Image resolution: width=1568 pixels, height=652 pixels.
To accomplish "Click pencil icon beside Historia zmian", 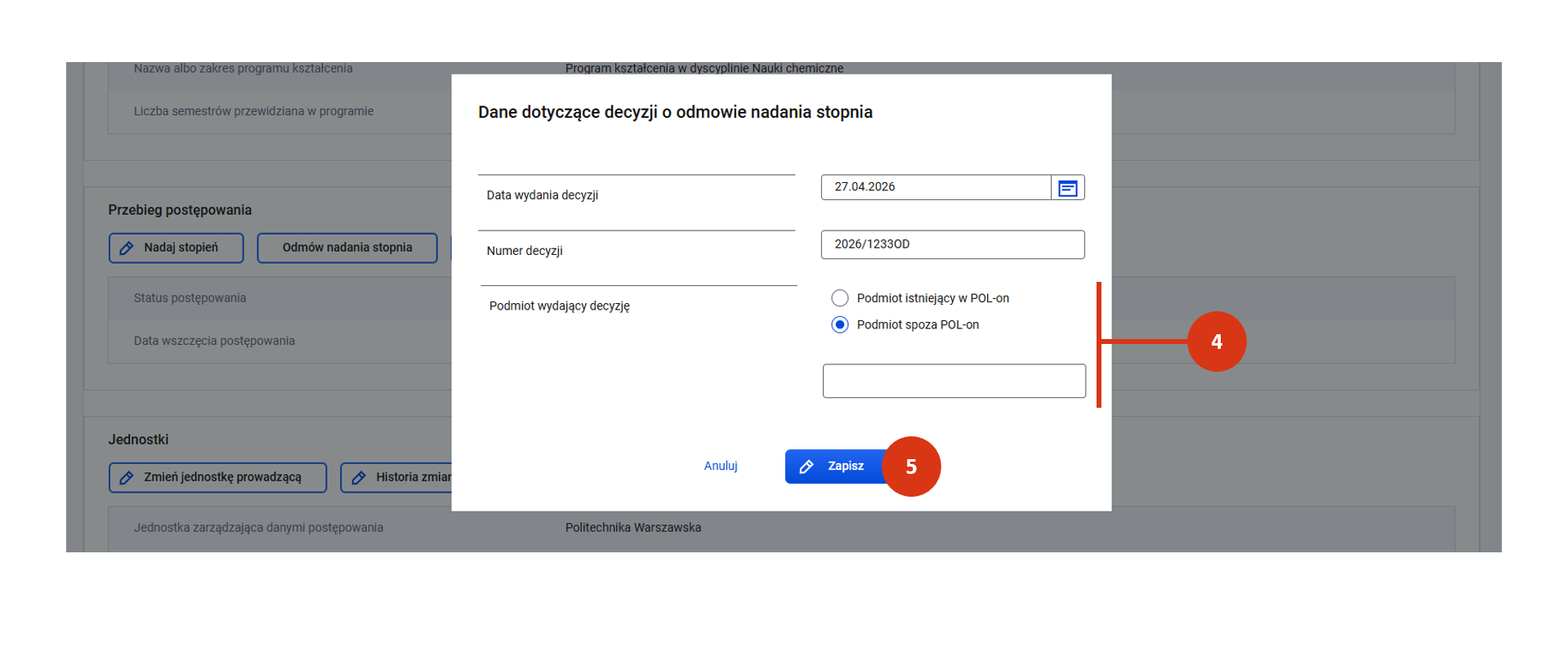I will [359, 478].
